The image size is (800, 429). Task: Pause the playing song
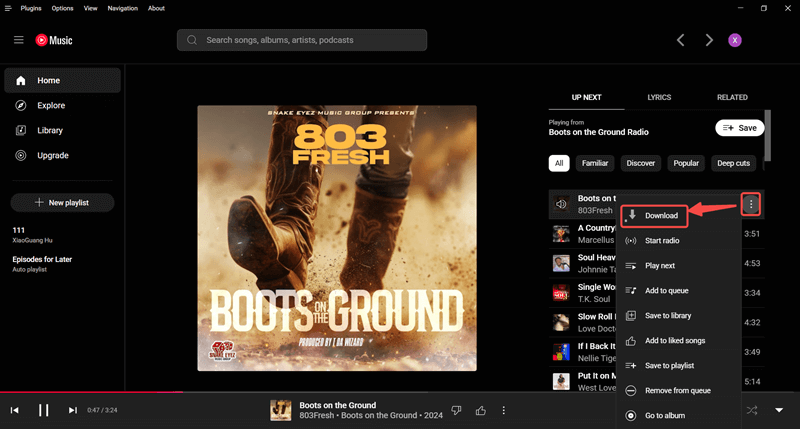pyautogui.click(x=44, y=410)
